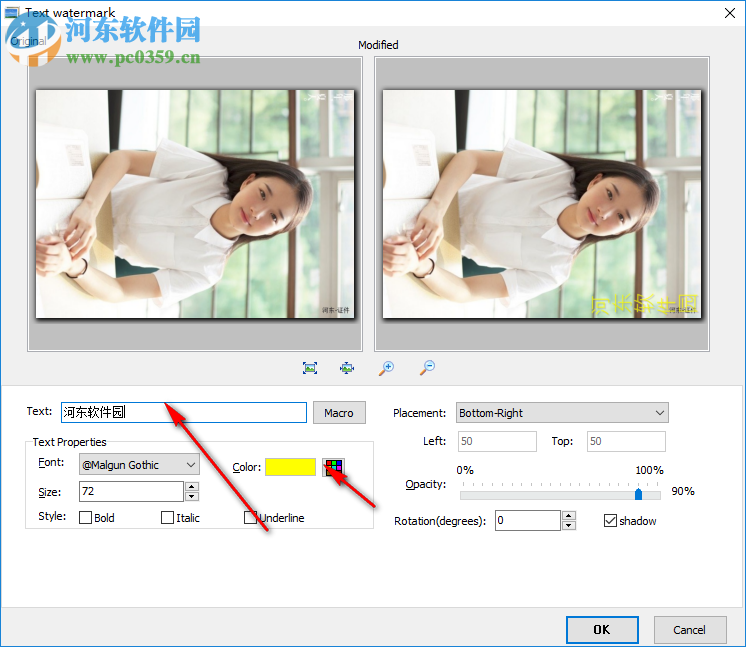Increase rotation with up arrow
This screenshot has width=746, height=647.
tap(569, 516)
